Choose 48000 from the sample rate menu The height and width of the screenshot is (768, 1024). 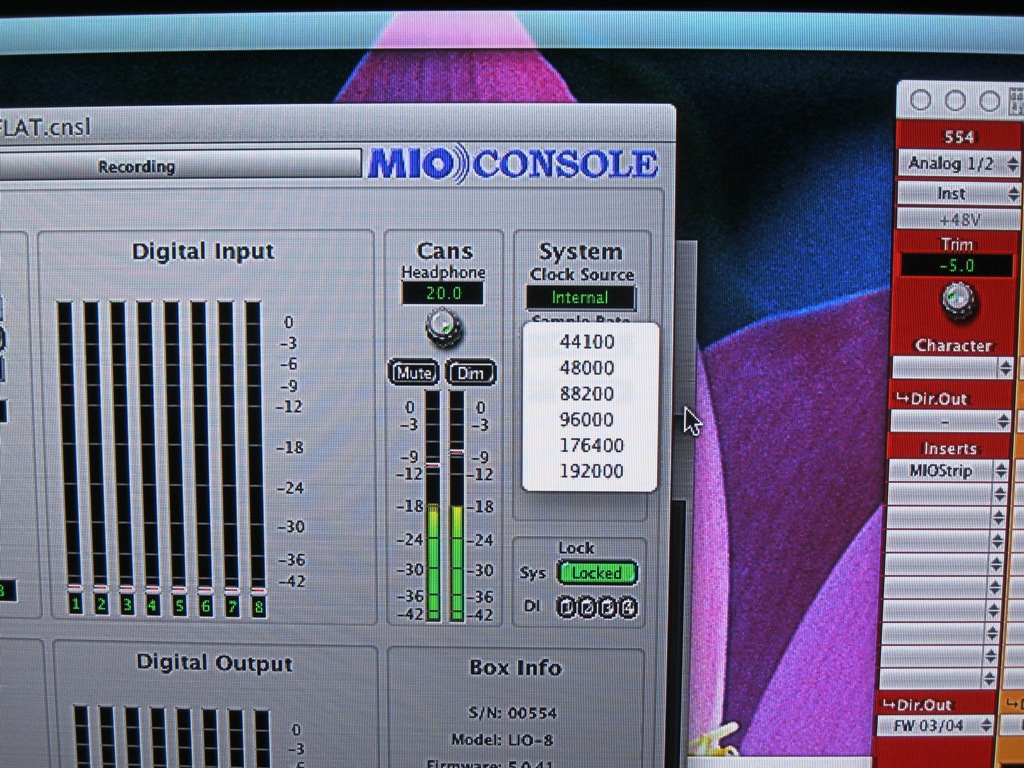point(587,368)
